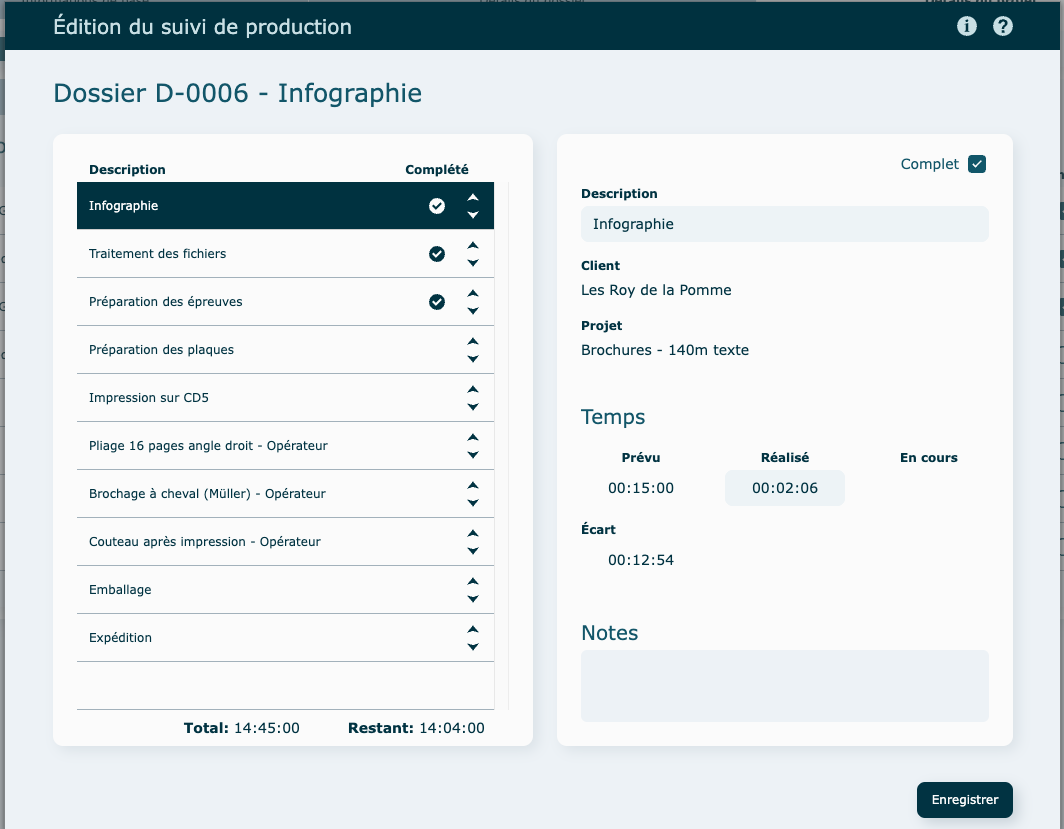
Task: Move Préparation des plaques up with arrow
Action: (x=473, y=342)
